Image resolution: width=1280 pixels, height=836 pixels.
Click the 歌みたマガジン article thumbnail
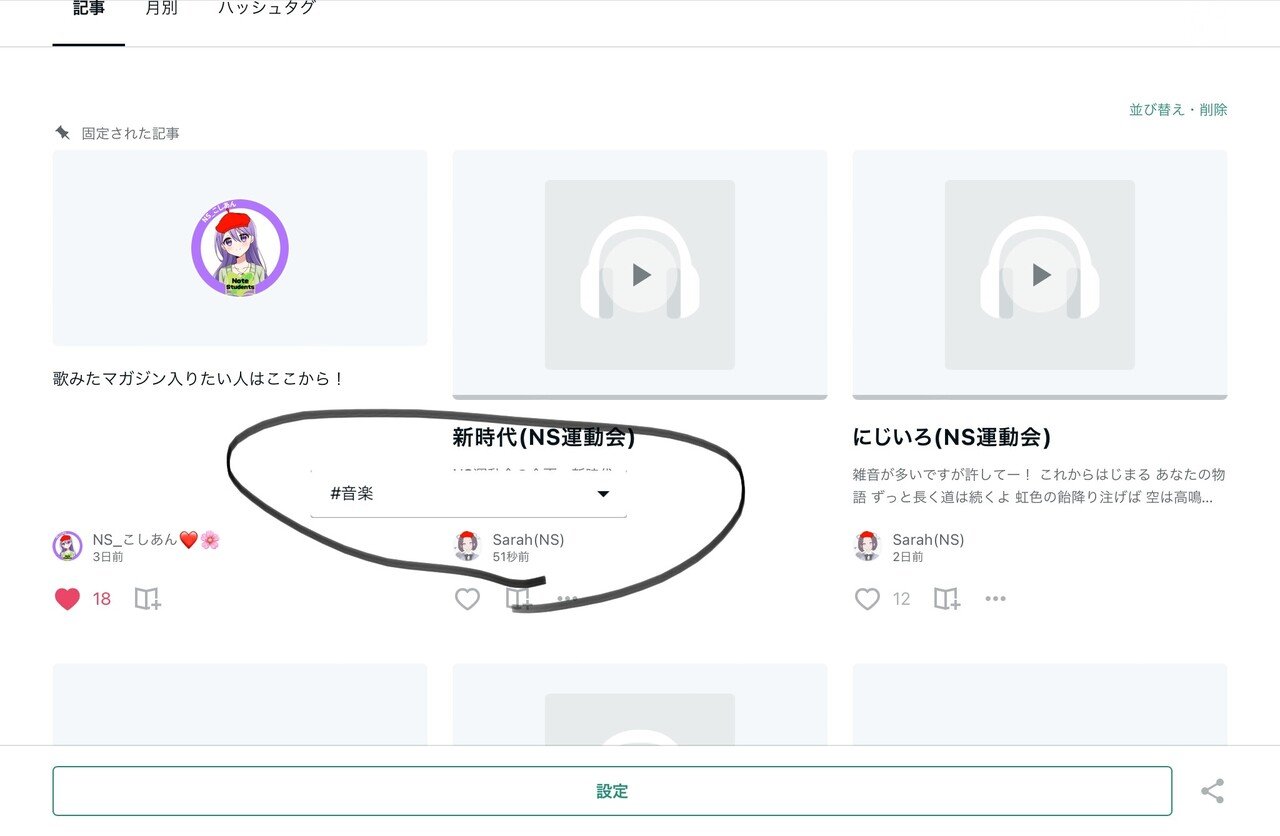[x=240, y=247]
